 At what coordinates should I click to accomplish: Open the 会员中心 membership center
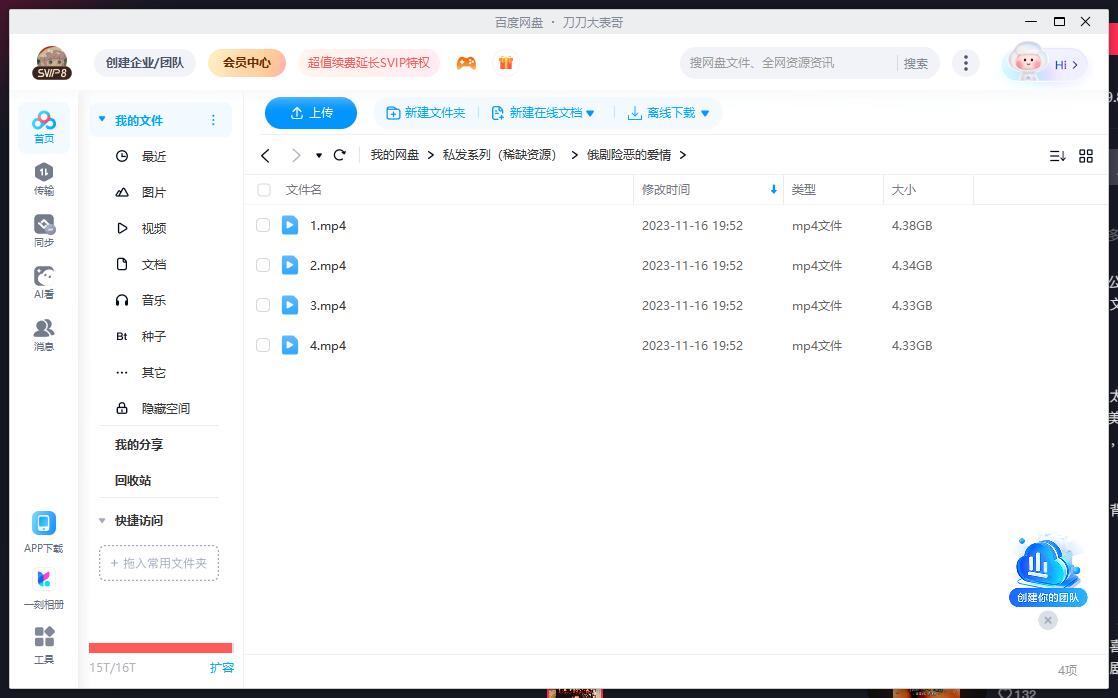245,62
